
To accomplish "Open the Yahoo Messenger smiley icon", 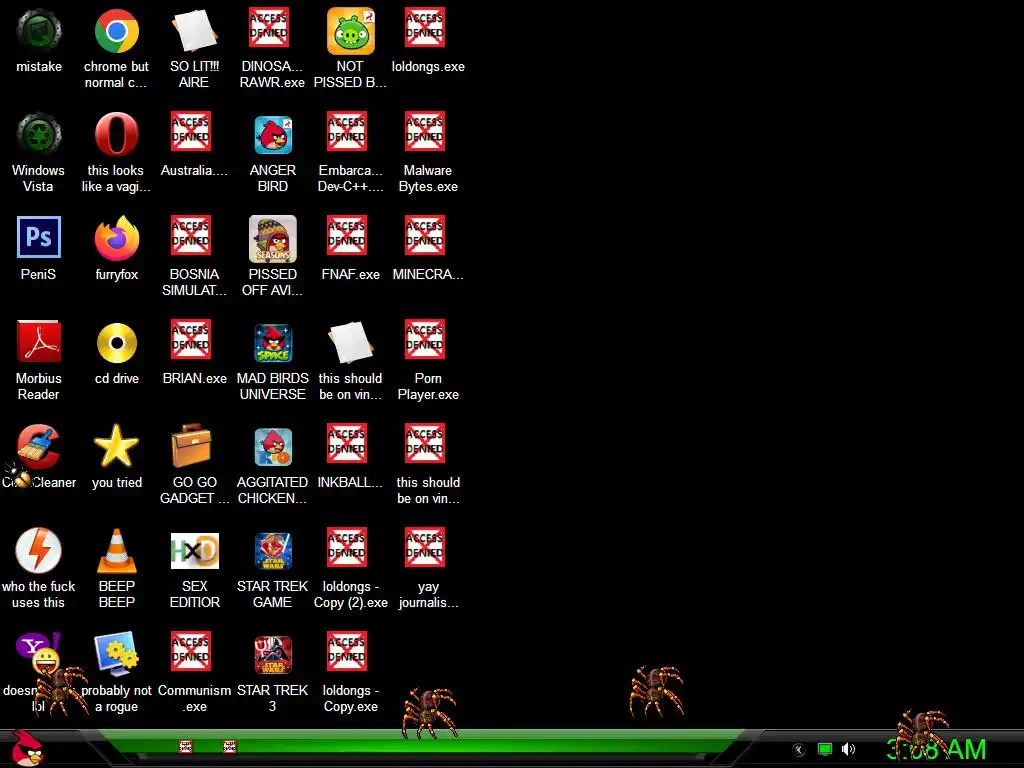I will (x=39, y=654).
